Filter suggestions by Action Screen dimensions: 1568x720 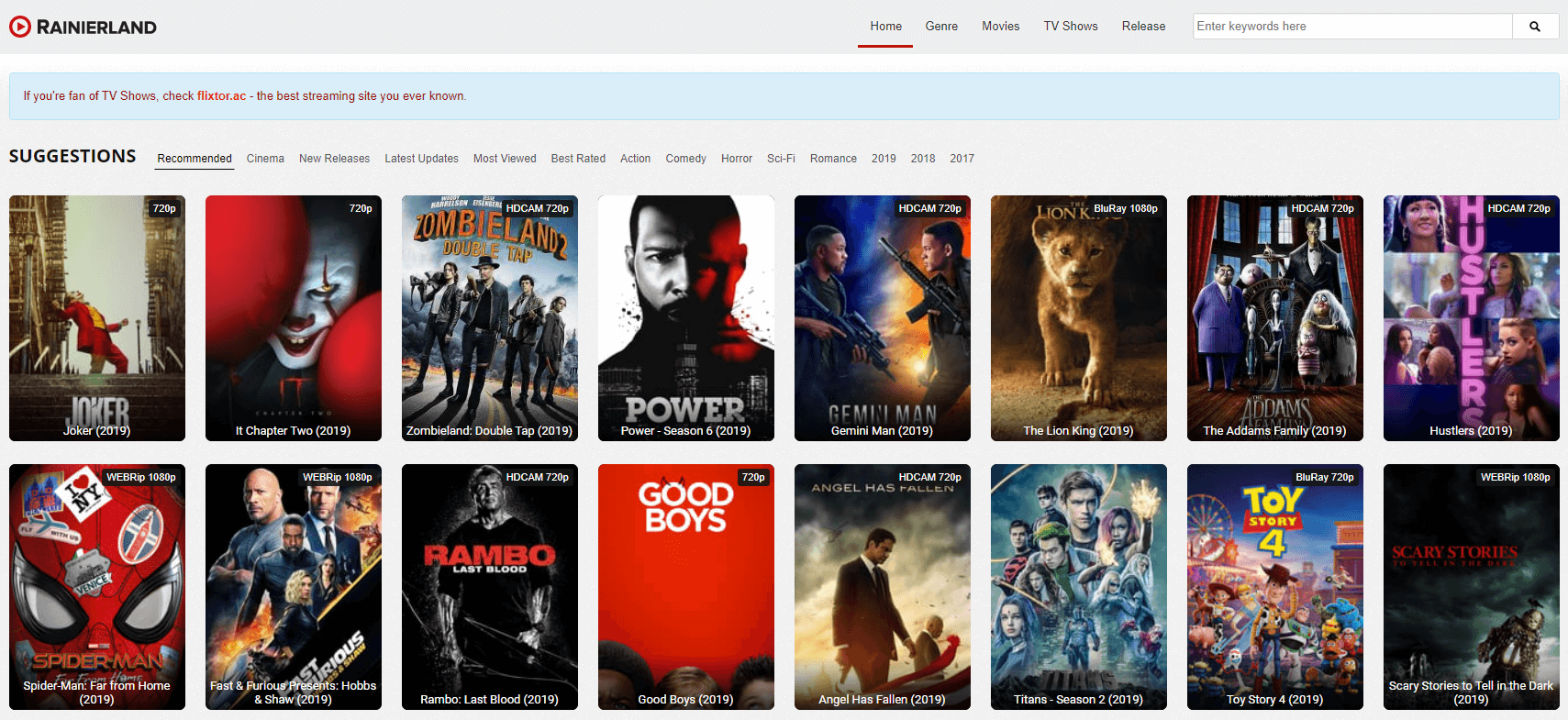point(635,159)
